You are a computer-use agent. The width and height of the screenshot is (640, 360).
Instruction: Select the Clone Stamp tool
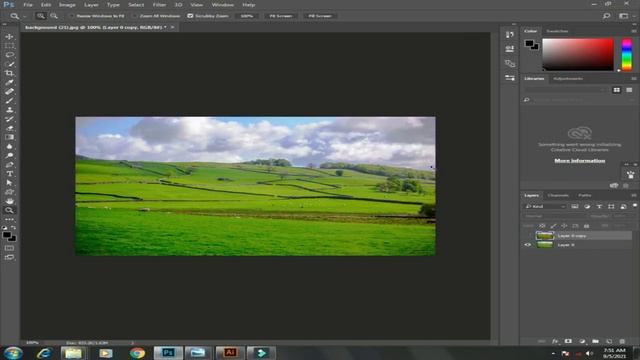click(x=9, y=110)
